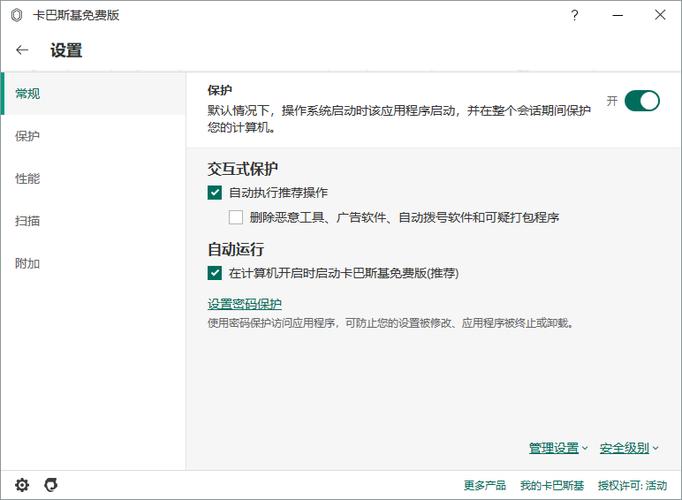Switch to the 保护 sidebar tab
Viewport: 682px width, 500px height.
(94, 136)
